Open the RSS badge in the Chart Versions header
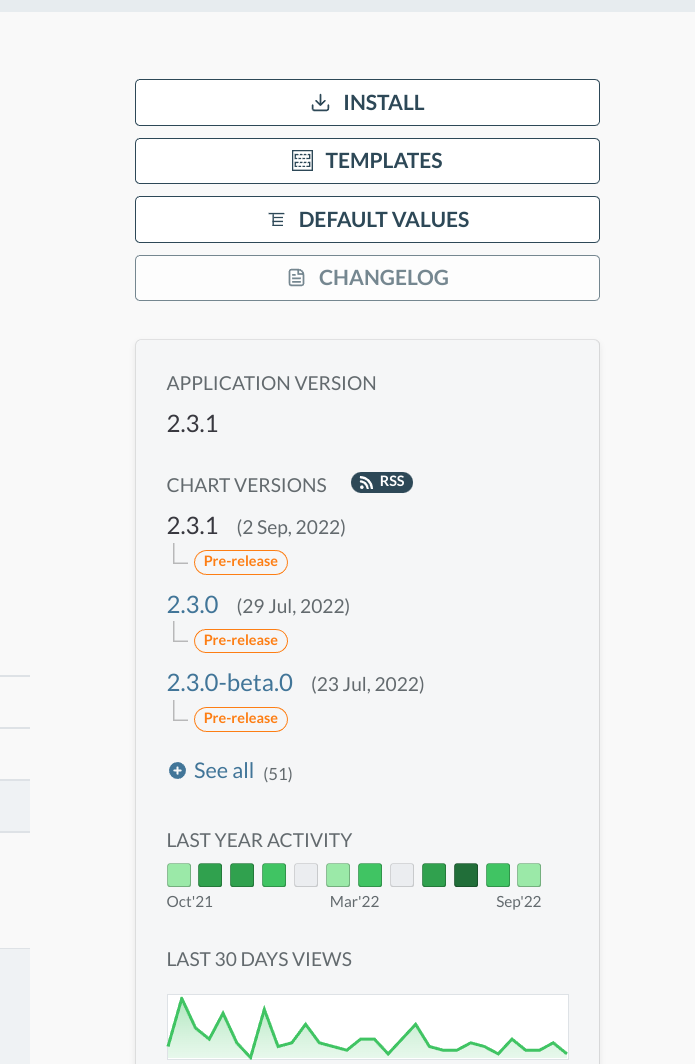This screenshot has width=695, height=1064. (381, 482)
